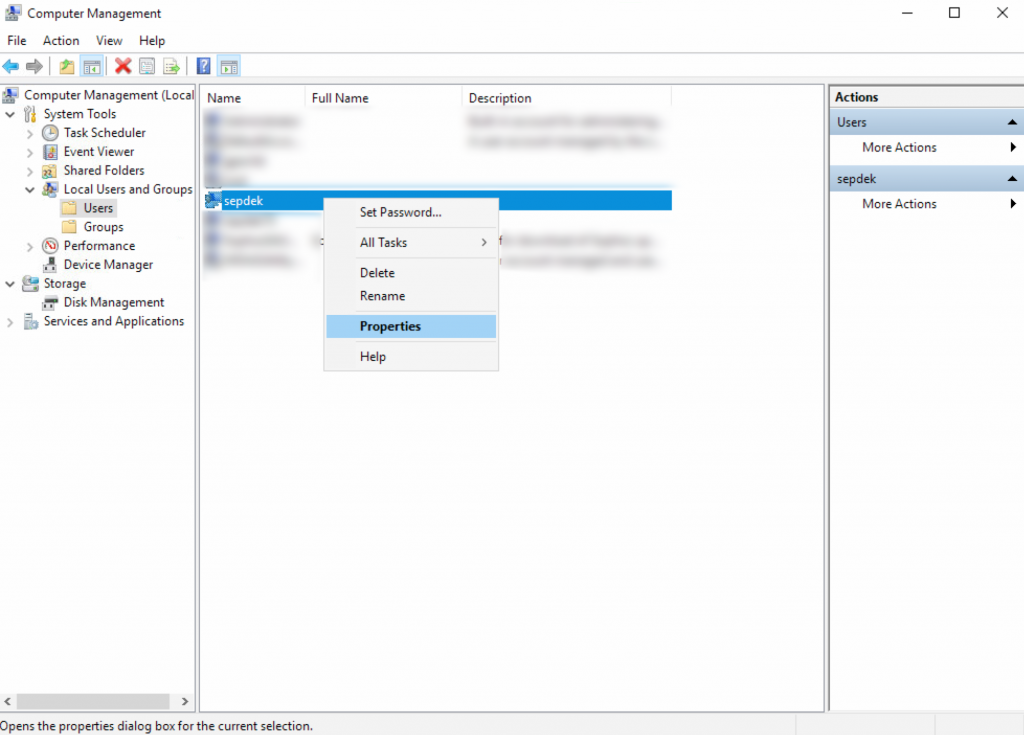This screenshot has height=735, width=1024.
Task: Select the sepdek user name text
Action: tap(243, 201)
